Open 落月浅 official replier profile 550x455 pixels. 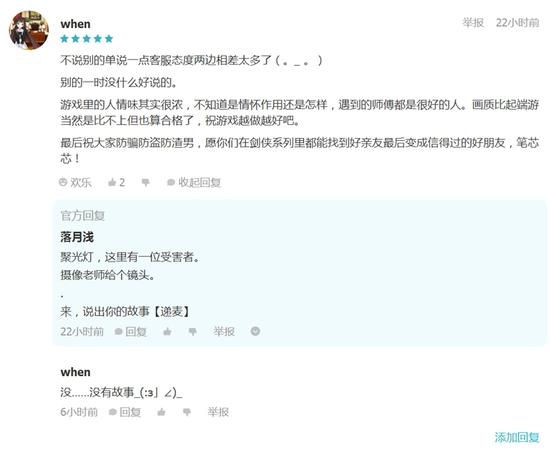77,237
